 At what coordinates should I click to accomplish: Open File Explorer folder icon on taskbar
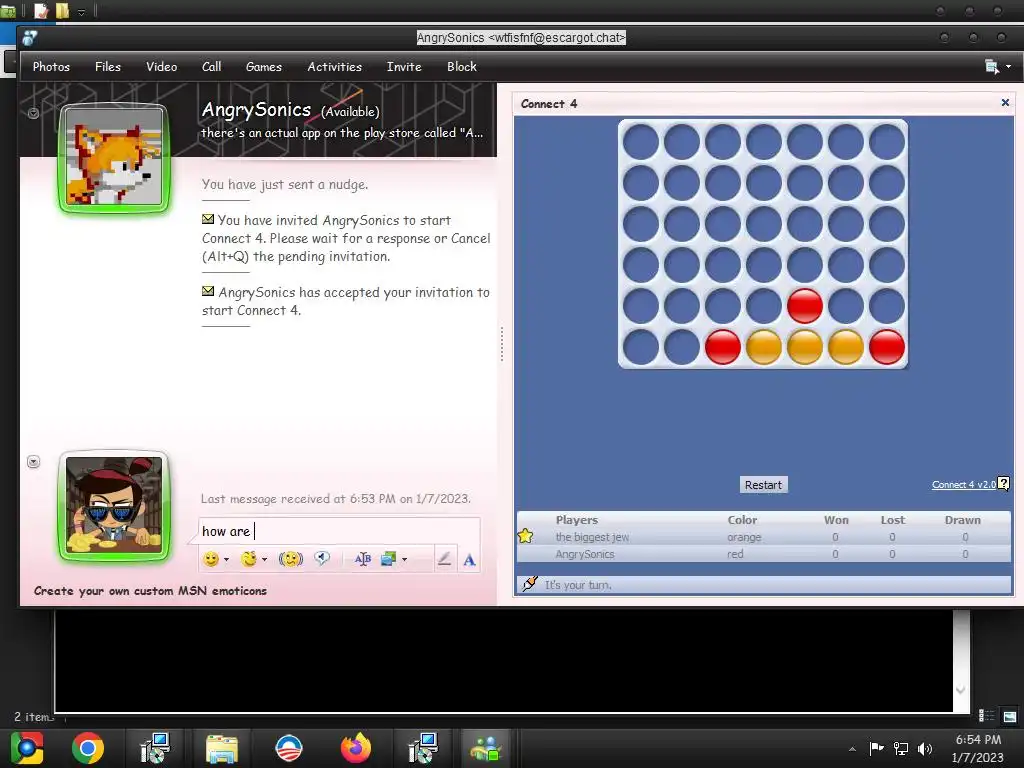click(222, 748)
